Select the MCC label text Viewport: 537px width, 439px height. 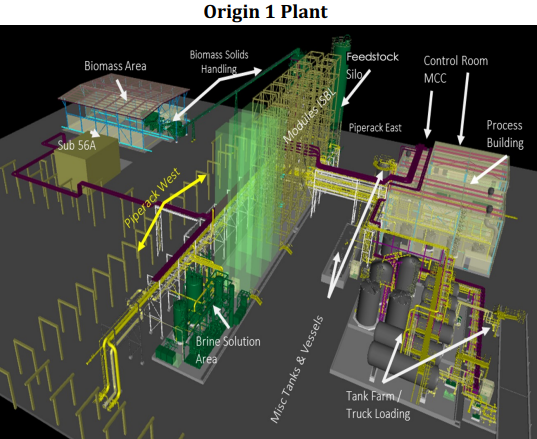point(435,78)
